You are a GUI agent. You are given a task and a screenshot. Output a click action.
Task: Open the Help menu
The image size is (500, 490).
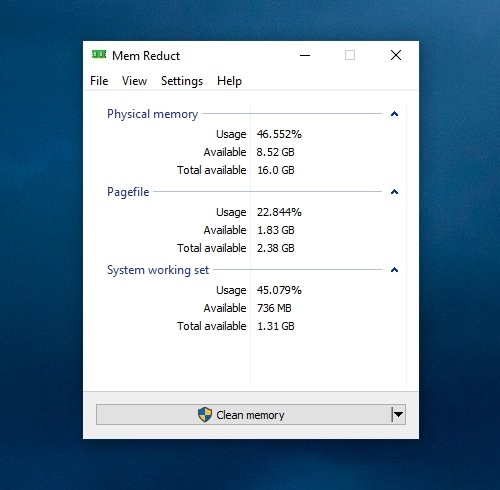pyautogui.click(x=229, y=81)
